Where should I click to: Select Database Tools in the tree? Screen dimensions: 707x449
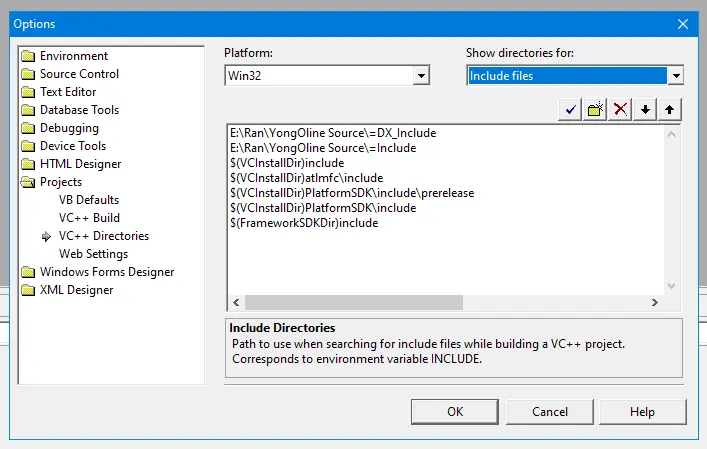[79, 110]
